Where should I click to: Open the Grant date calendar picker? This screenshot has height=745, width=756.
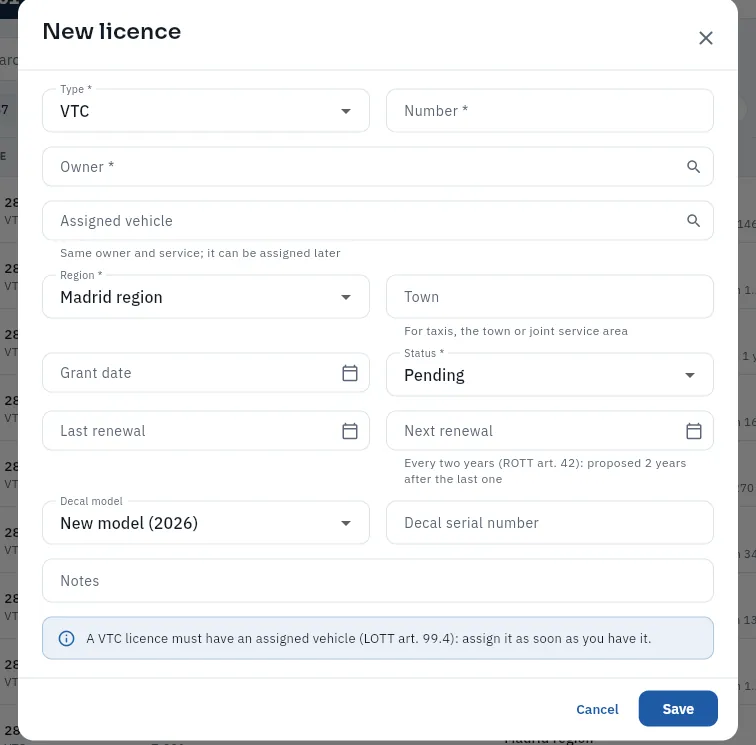pyautogui.click(x=350, y=373)
